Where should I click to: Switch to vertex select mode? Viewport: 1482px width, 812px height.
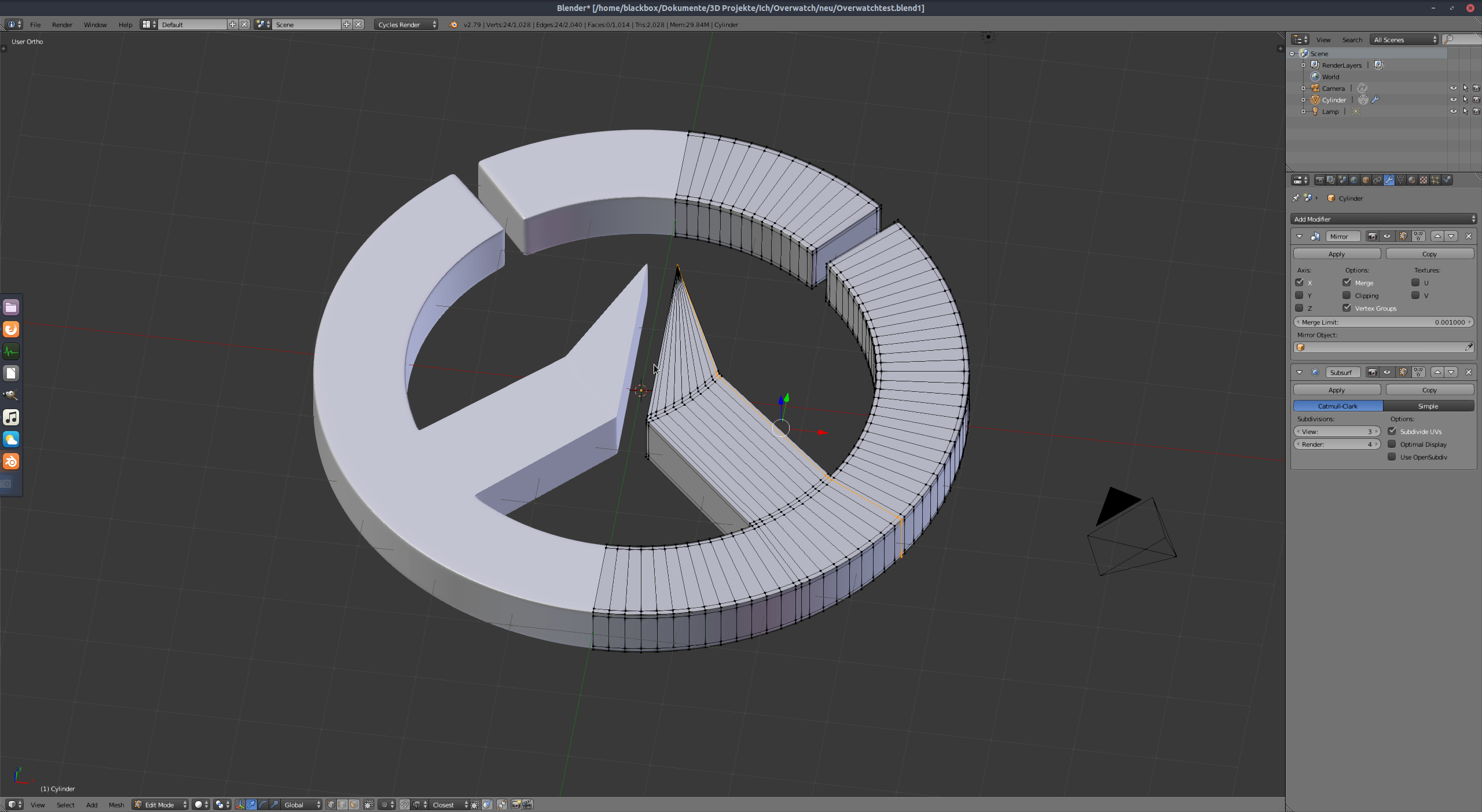pyautogui.click(x=331, y=804)
